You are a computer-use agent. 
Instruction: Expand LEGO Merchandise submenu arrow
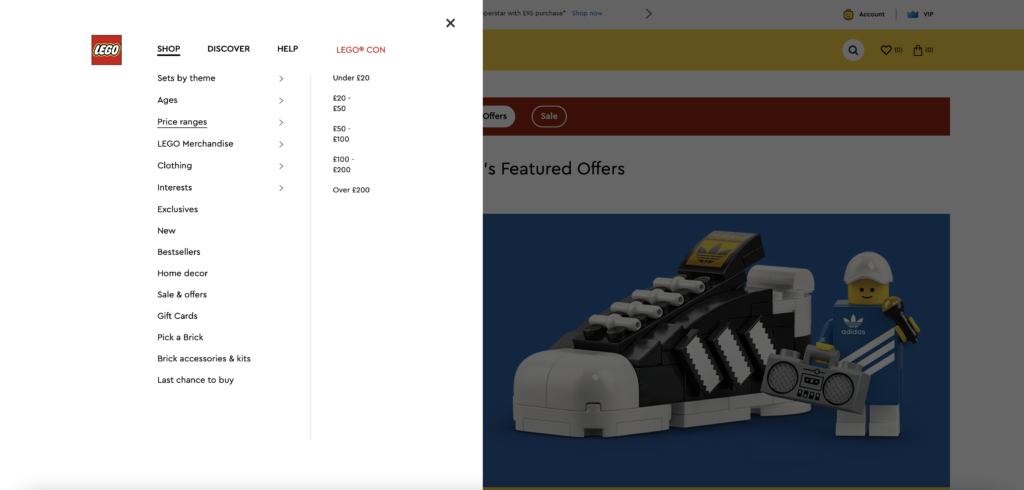coord(281,144)
